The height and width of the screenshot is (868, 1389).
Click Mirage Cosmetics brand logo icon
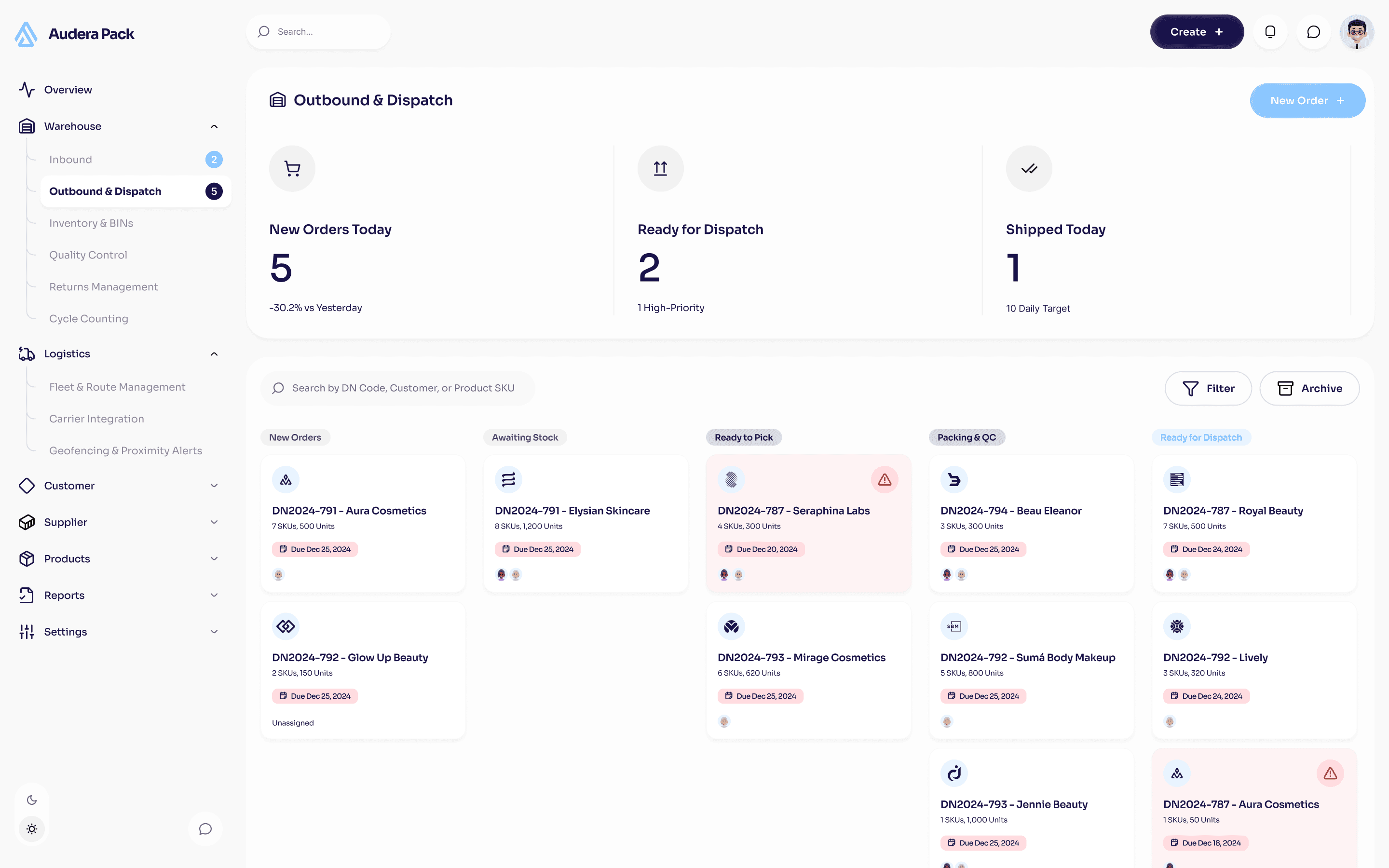(731, 626)
